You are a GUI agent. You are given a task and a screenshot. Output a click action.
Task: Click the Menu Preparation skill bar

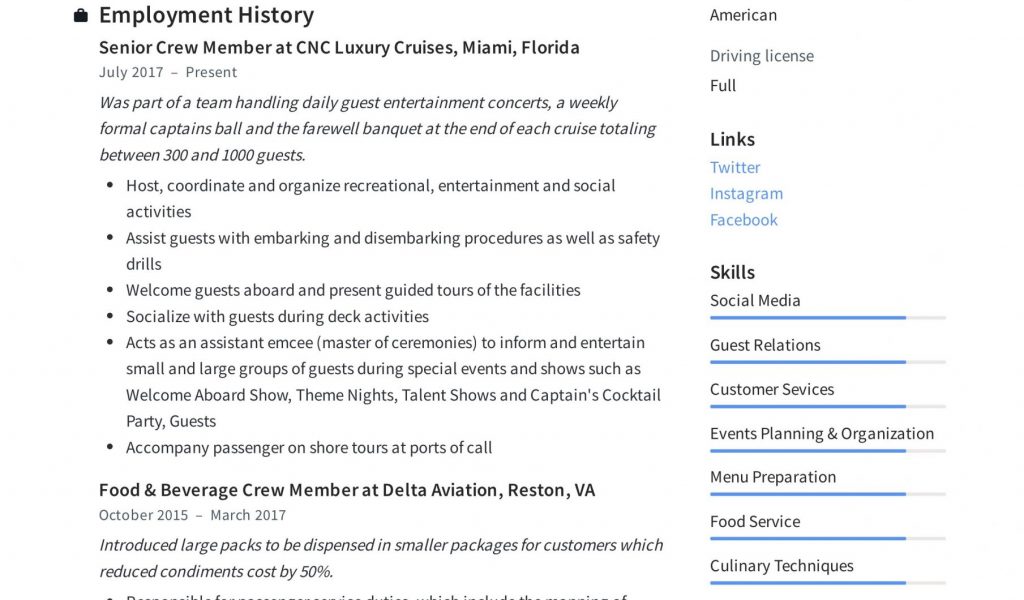[827, 494]
